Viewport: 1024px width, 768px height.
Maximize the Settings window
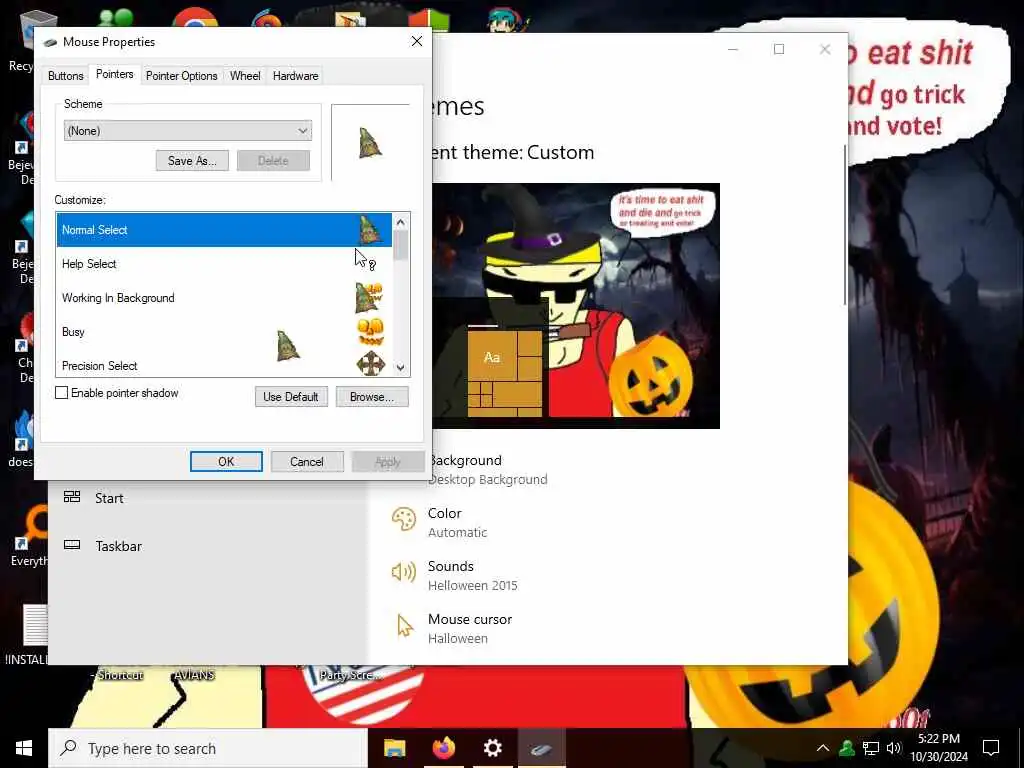point(778,49)
